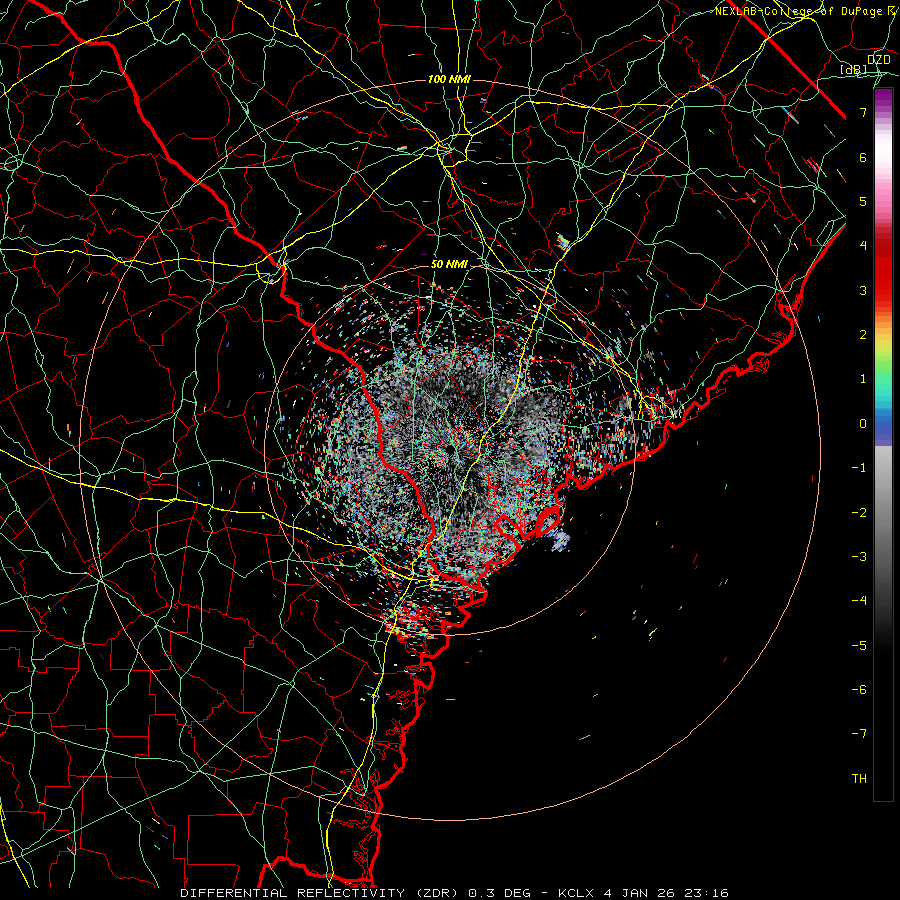Image resolution: width=900 pixels, height=900 pixels.
Task: Click the -3 dB scale value
Action: click(859, 557)
